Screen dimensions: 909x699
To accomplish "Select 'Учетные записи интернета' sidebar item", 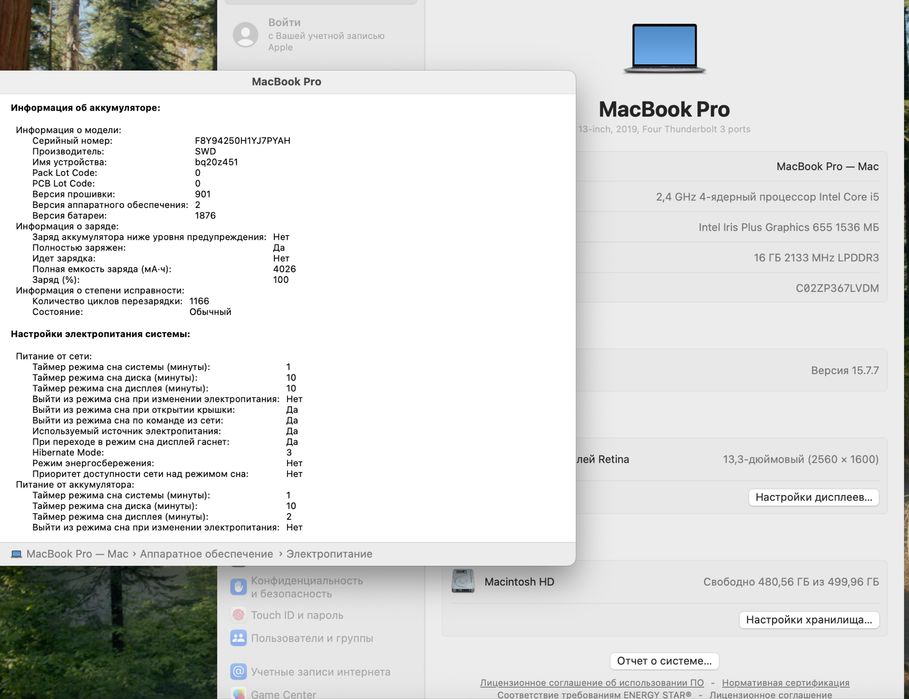I will click(x=321, y=672).
